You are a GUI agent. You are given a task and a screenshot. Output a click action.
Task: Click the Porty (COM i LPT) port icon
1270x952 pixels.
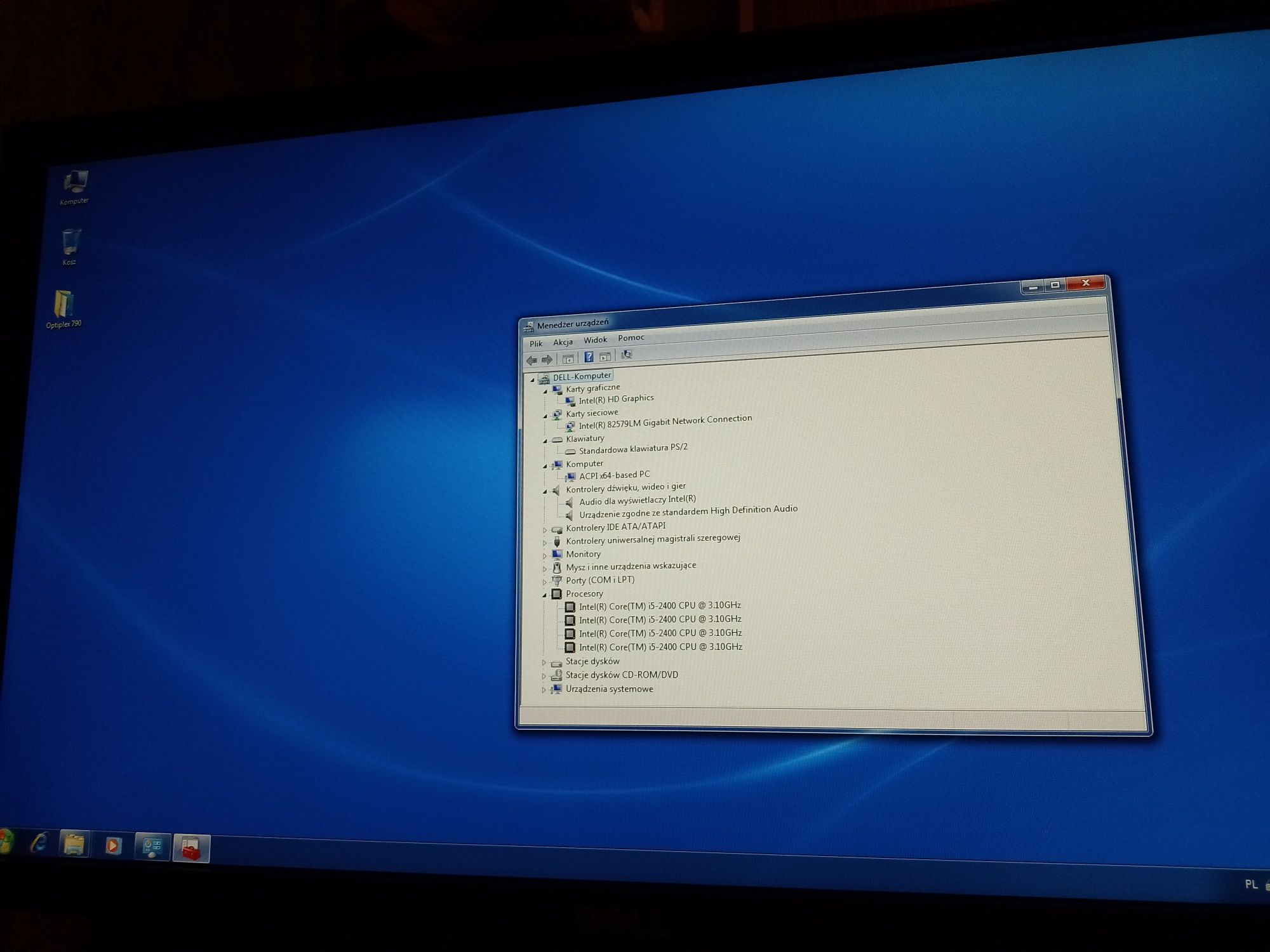pyautogui.click(x=557, y=581)
